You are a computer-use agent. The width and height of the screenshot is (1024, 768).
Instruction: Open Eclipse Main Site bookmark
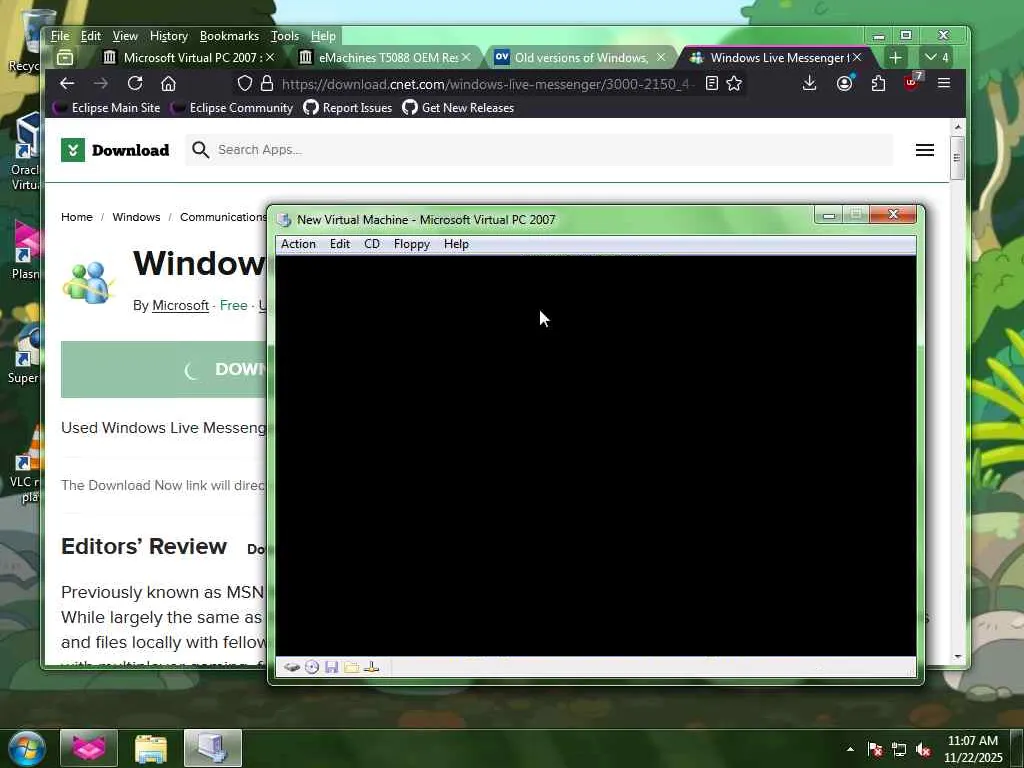click(107, 108)
